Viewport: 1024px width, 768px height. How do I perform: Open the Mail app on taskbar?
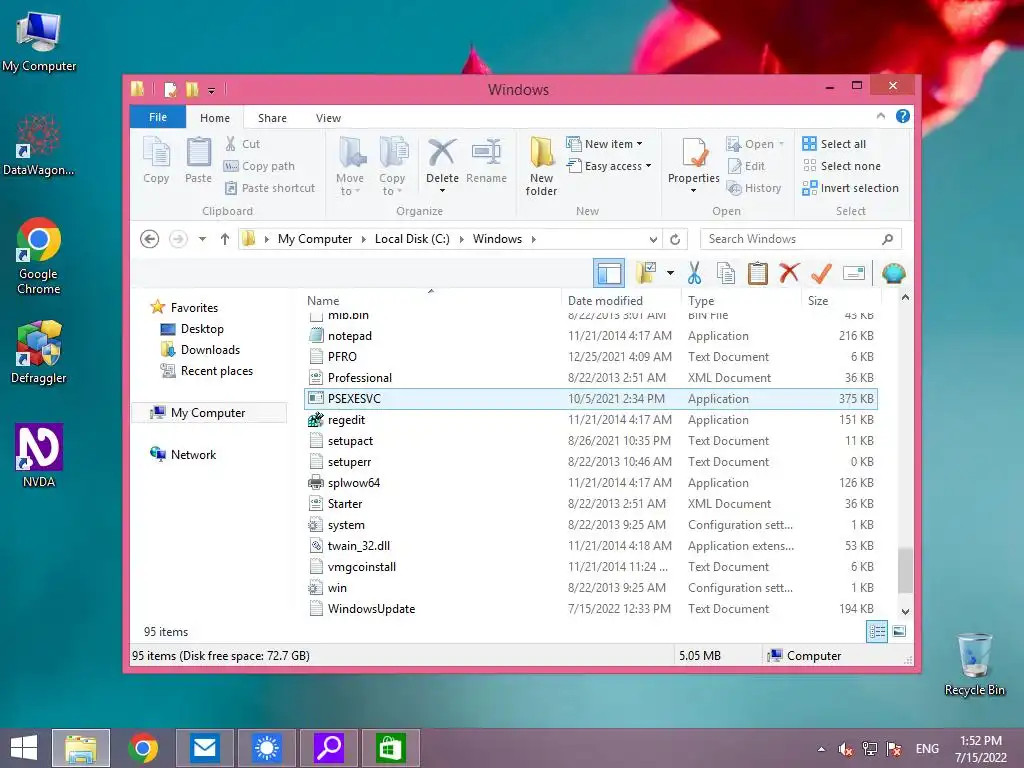click(204, 748)
